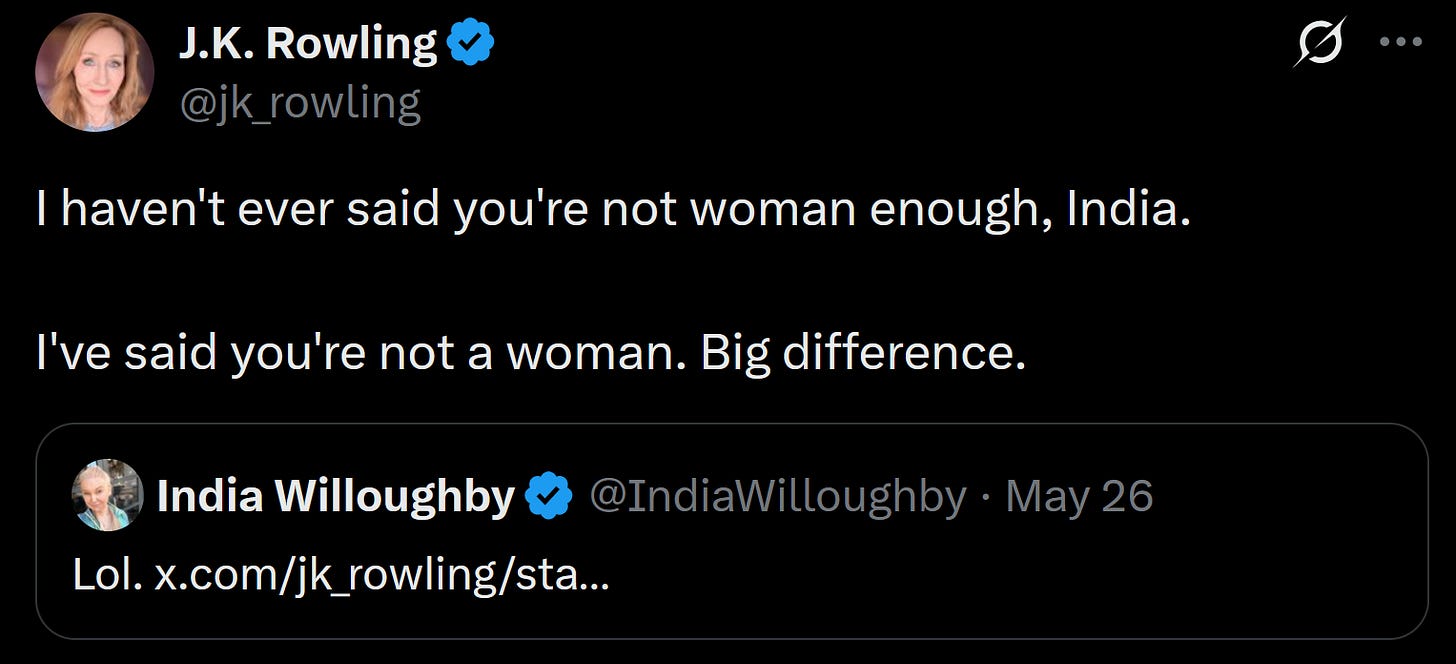Click J.K. Rowling's verified badge
This screenshot has height=664, width=1456.
[471, 44]
